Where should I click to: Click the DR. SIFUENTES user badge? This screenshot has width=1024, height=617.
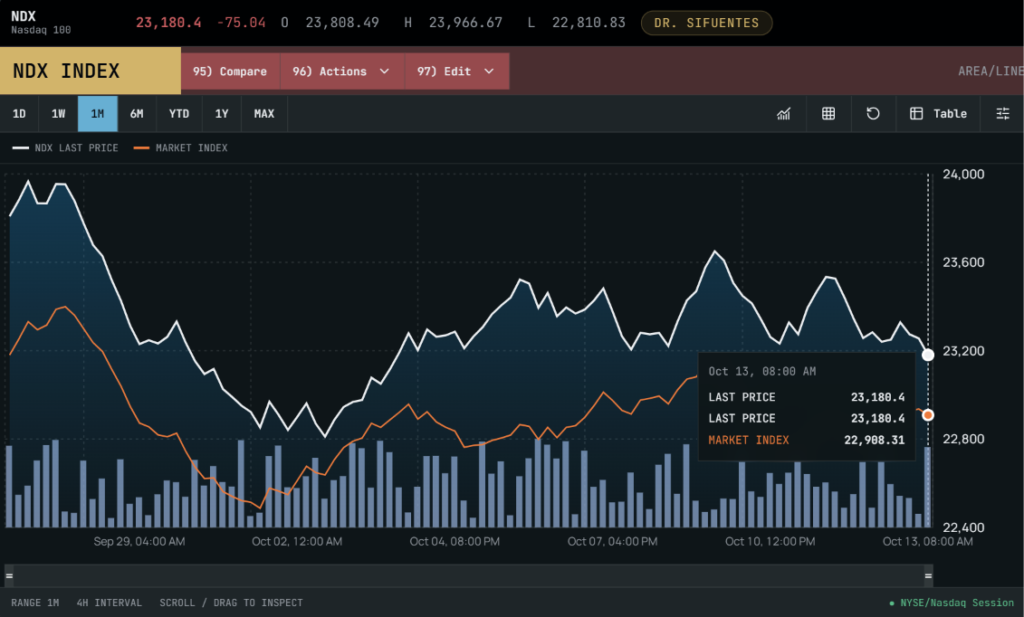click(x=707, y=23)
